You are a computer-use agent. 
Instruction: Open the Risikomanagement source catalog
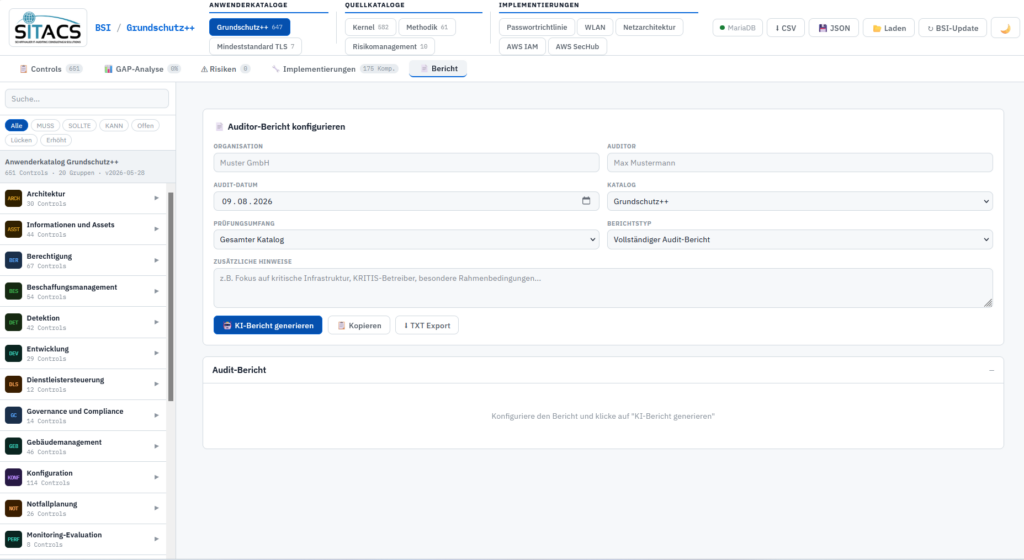tap(390, 46)
